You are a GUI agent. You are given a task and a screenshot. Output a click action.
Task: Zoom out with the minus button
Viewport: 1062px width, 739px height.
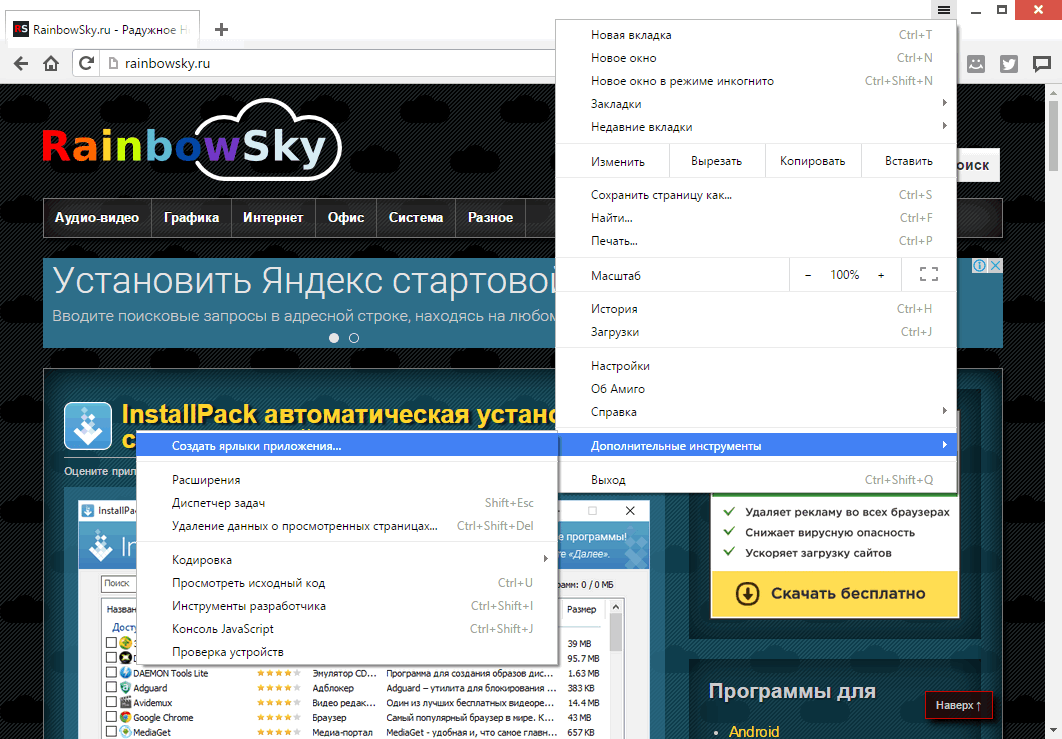tap(808, 275)
